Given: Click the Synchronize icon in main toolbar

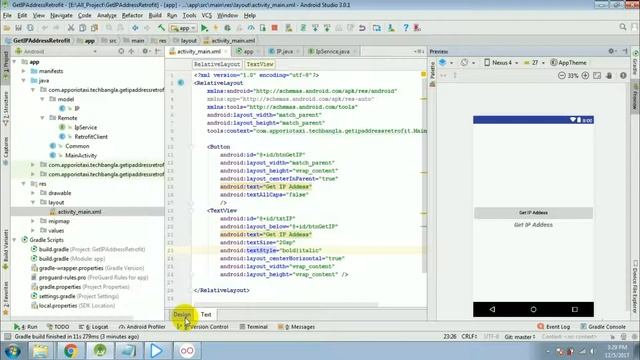Looking at the screenshot, I should coord(30,28).
